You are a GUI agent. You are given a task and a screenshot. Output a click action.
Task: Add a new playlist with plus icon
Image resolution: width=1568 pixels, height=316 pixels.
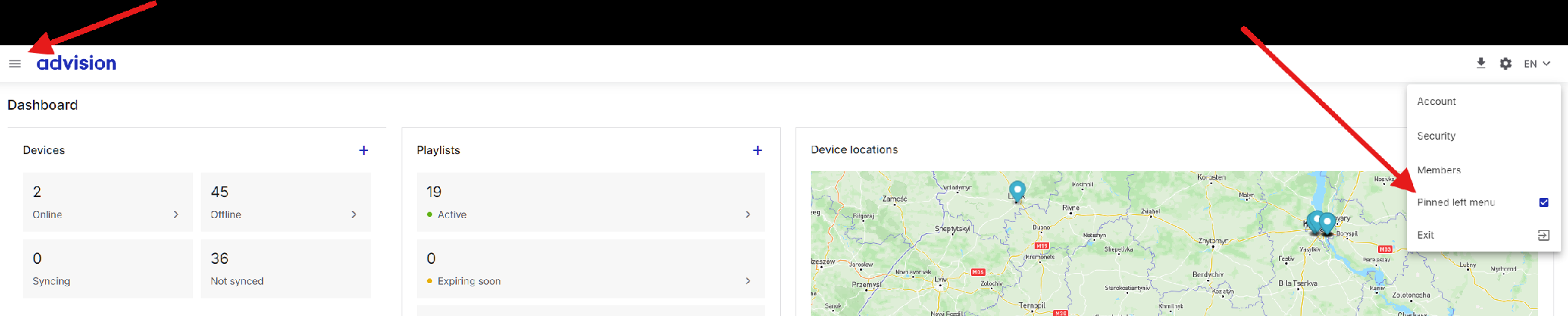click(757, 150)
